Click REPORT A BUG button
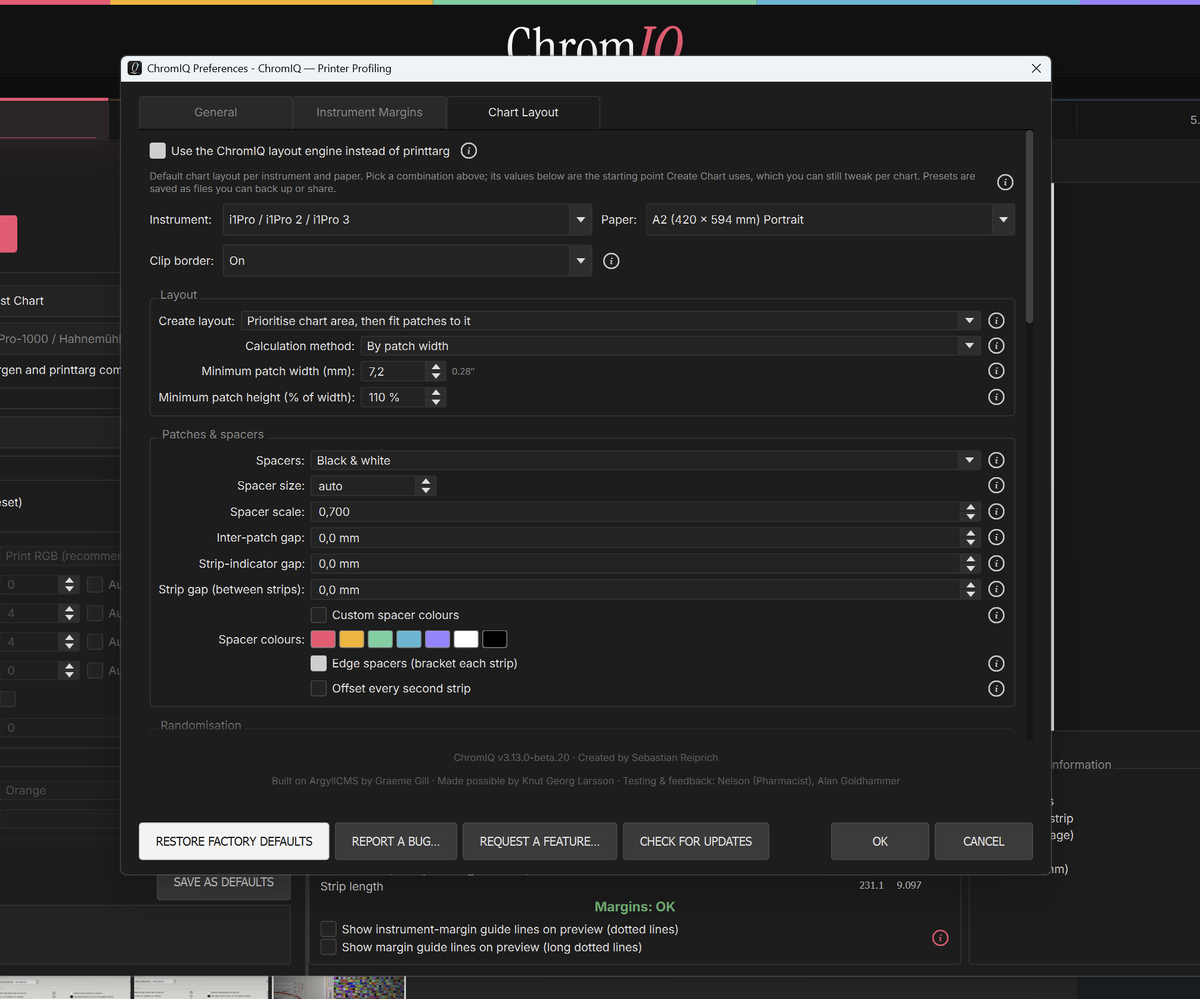 [x=396, y=841]
